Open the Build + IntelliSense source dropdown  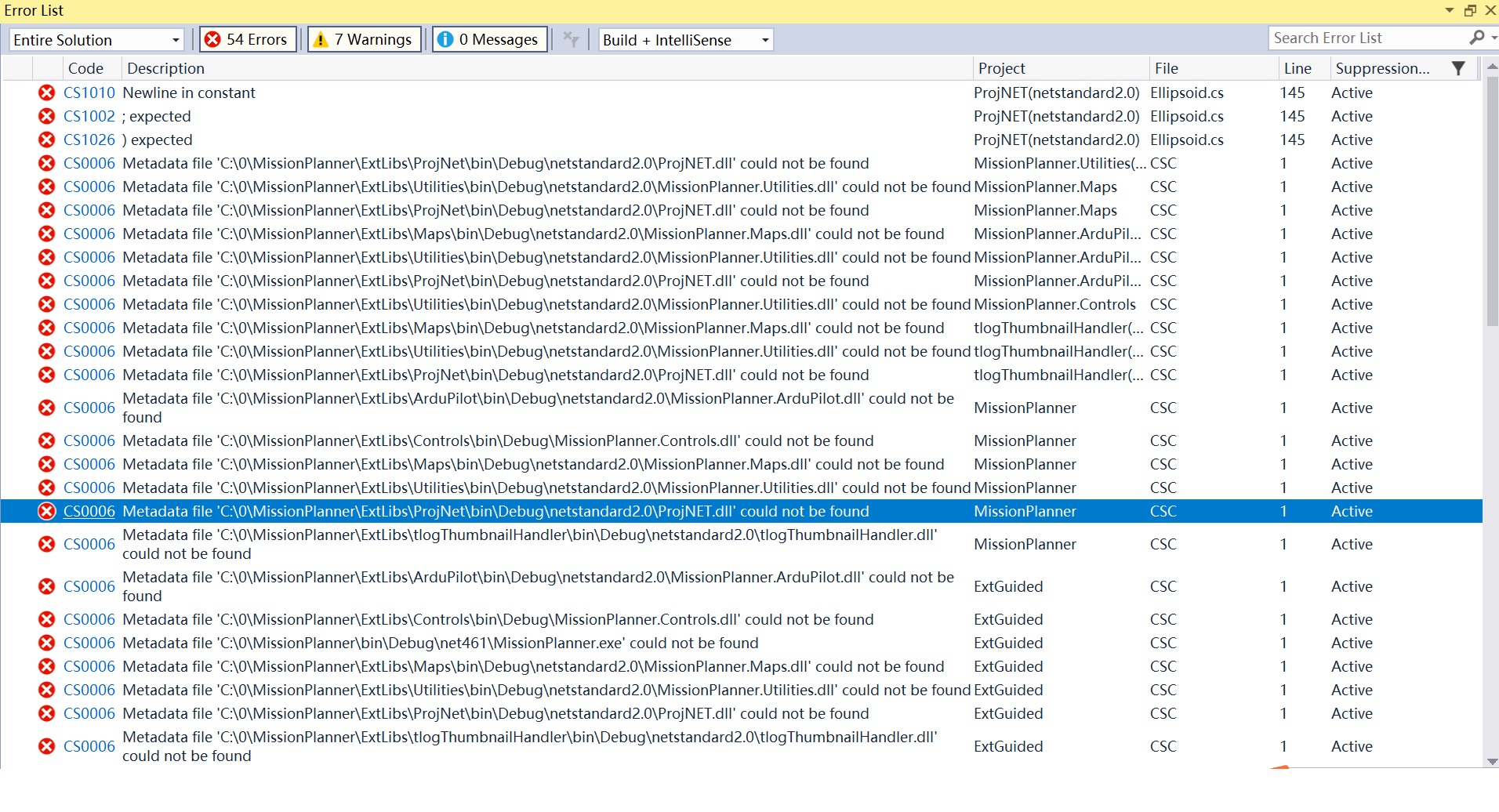[x=685, y=40]
